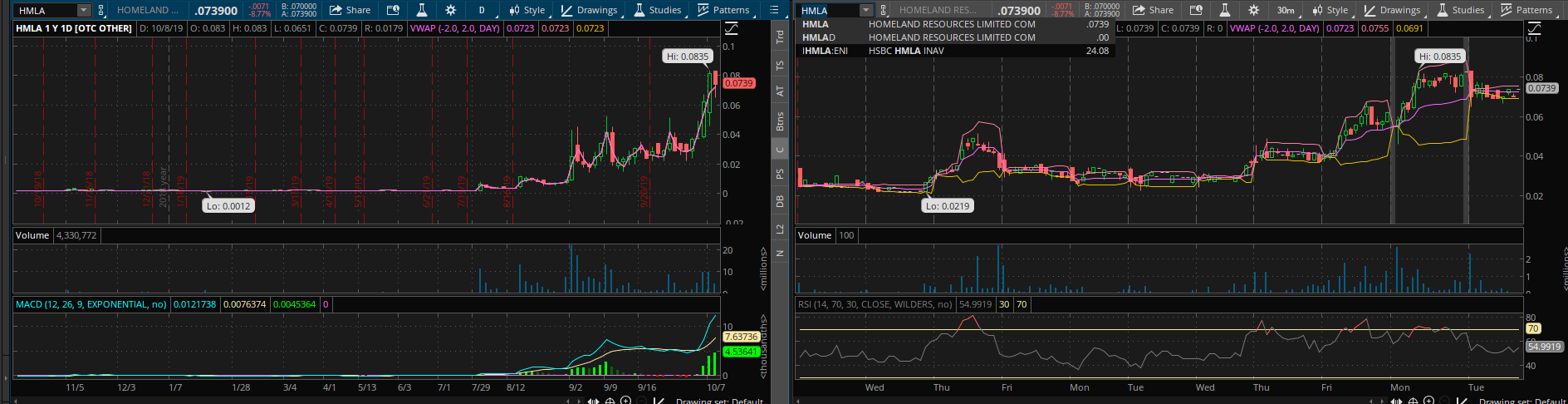Open right chart settings gear icon
The height and width of the screenshot is (404, 1568).
1253,10
